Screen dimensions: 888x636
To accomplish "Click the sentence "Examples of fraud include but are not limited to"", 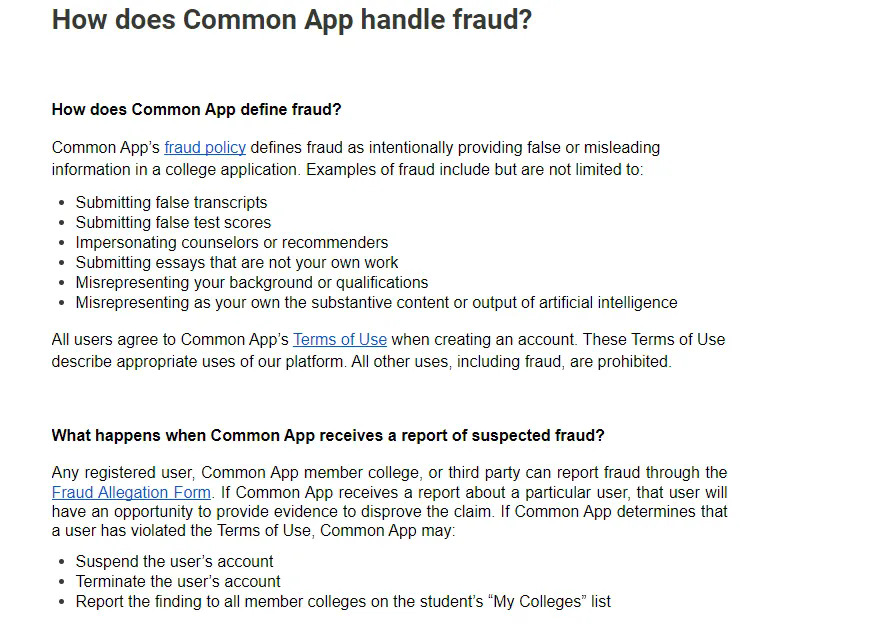I will (474, 170).
